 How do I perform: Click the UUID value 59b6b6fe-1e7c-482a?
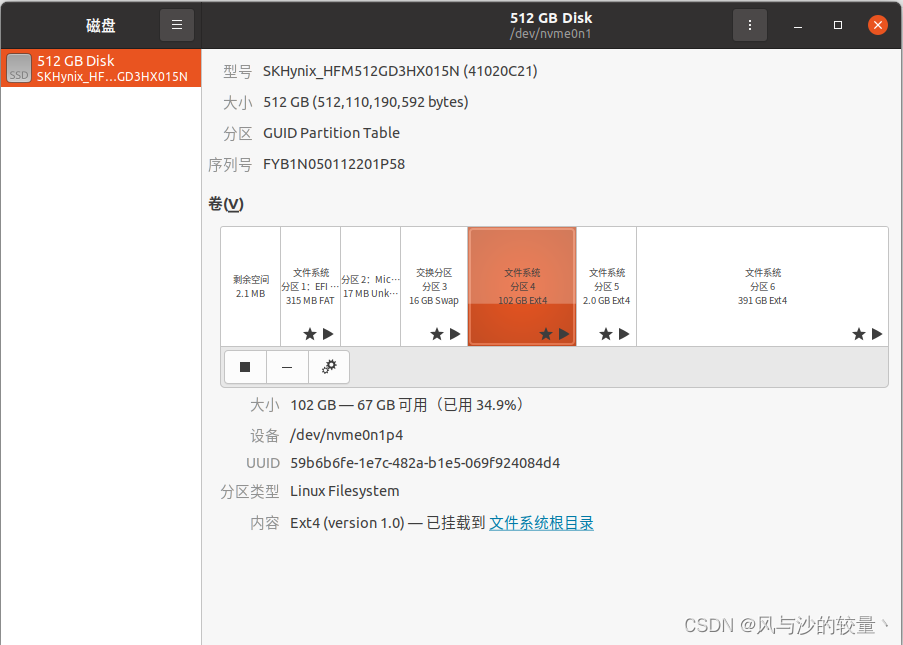(x=425, y=463)
